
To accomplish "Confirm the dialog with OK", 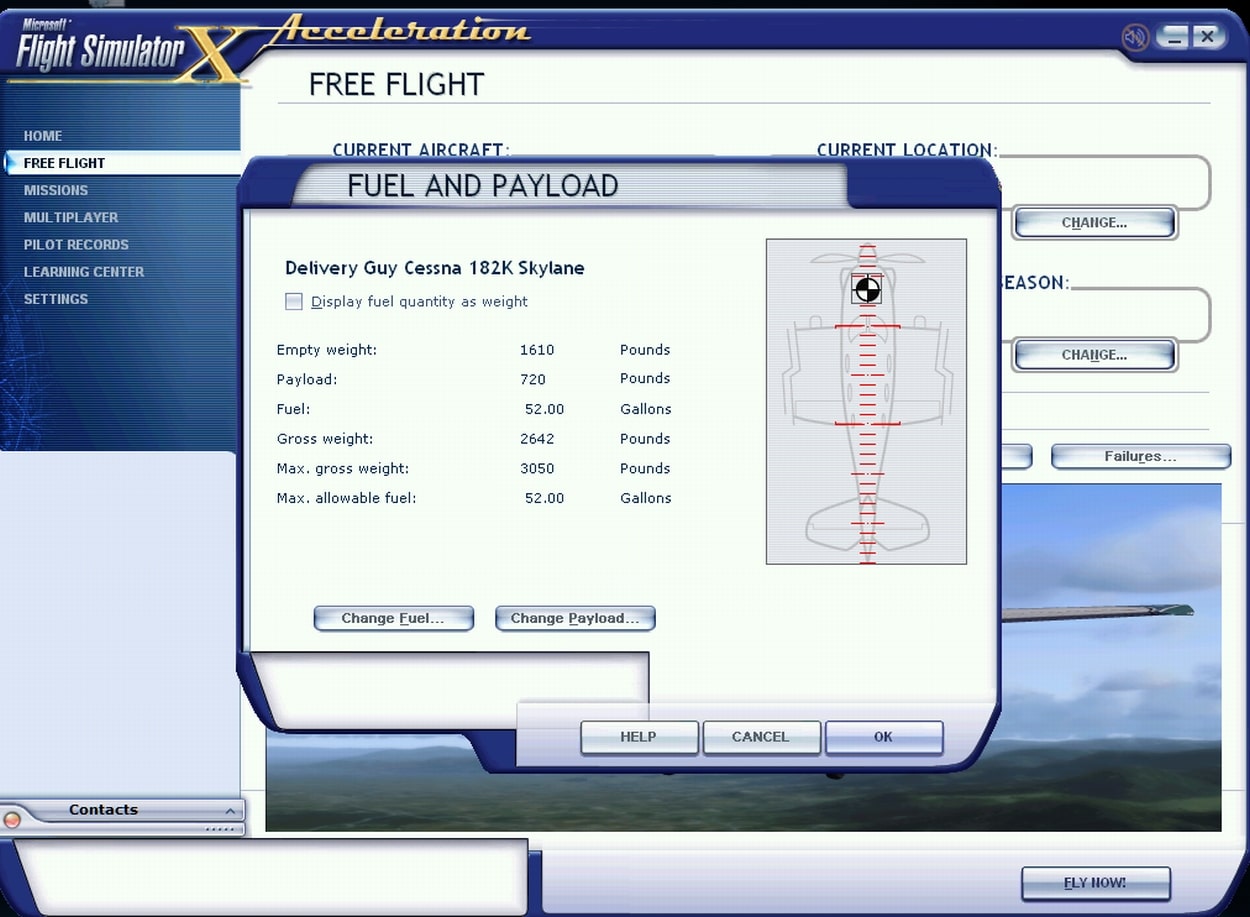I will (884, 737).
